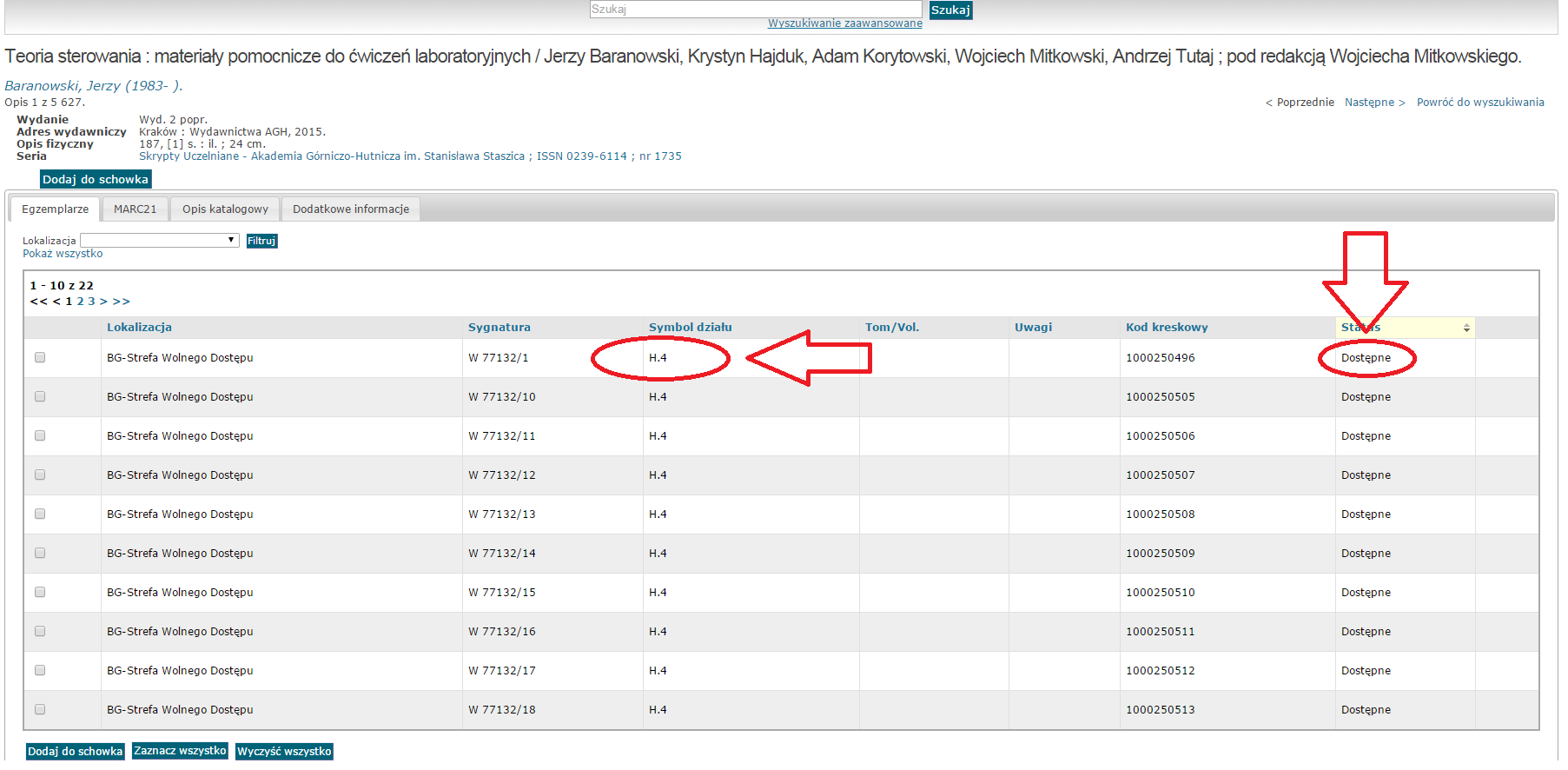This screenshot has width=1568, height=770.
Task: Click Powróć do wyszukiwania link
Action: pos(1480,103)
